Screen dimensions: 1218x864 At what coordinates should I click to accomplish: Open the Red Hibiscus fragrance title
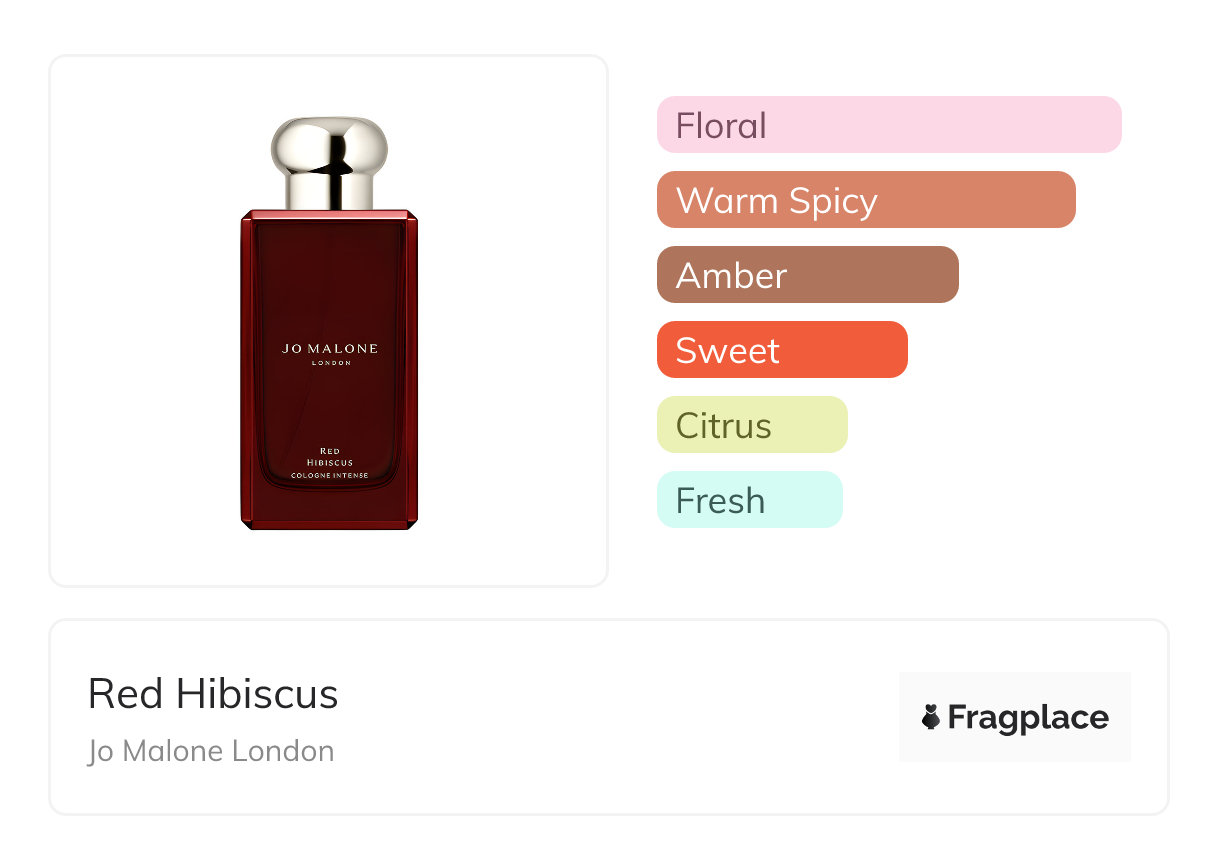(213, 694)
